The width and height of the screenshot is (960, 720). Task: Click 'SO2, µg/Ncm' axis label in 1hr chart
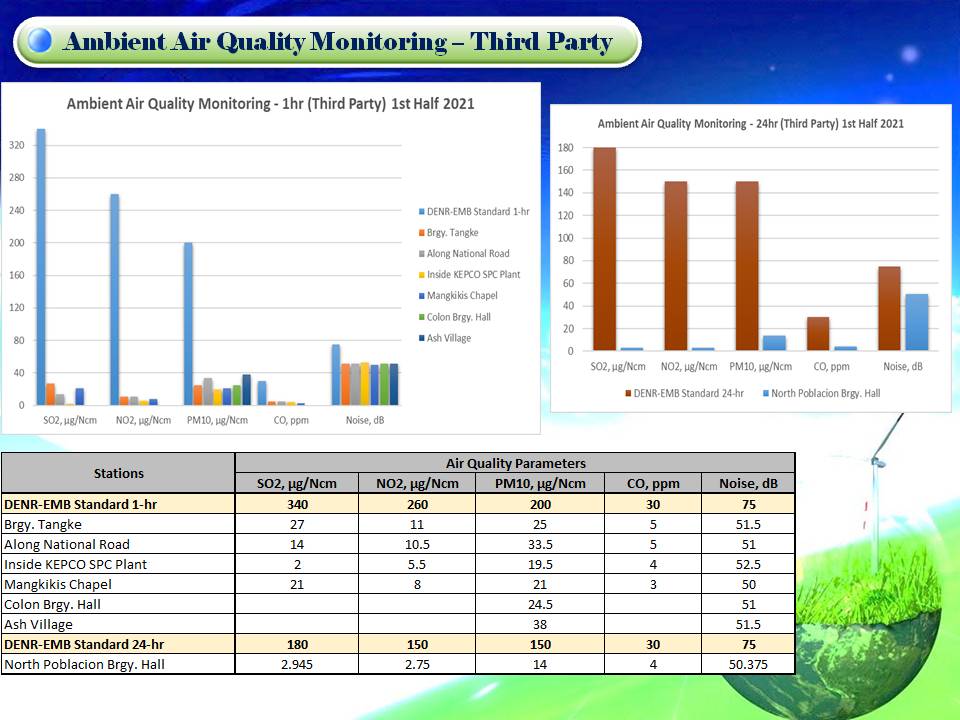[x=70, y=421]
